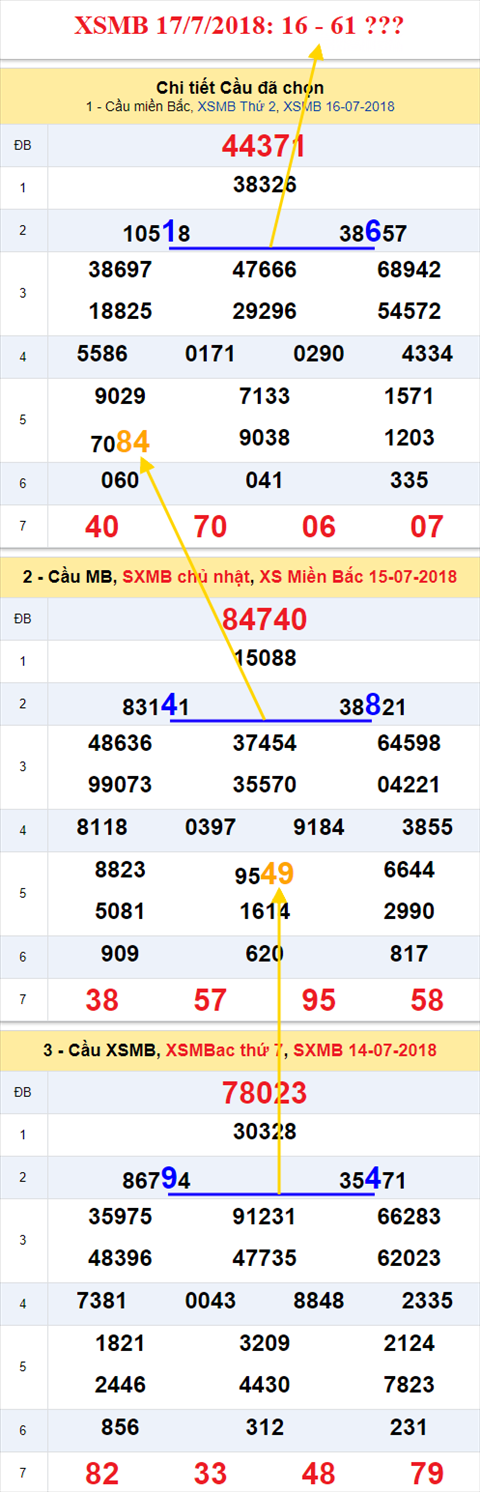This screenshot has height=1492, width=480.
Task: Select the number 83141
Action: coord(156,706)
